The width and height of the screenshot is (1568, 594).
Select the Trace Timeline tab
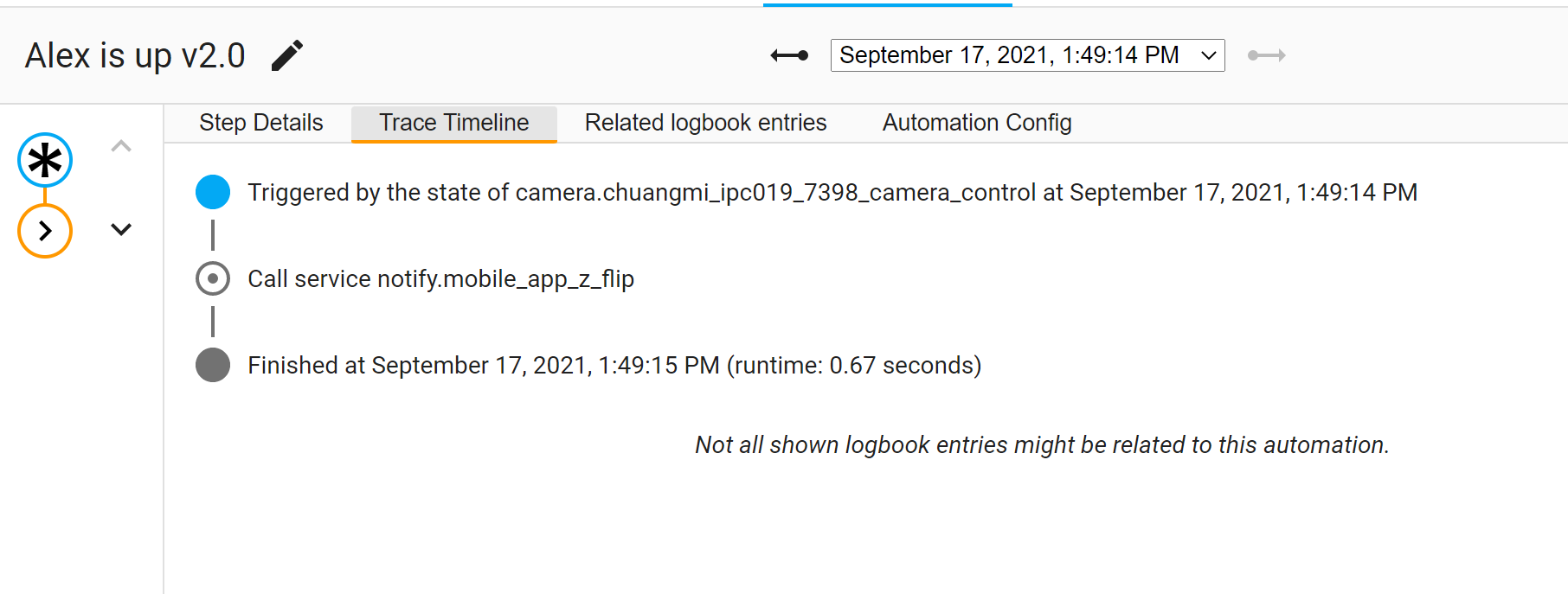coord(453,123)
